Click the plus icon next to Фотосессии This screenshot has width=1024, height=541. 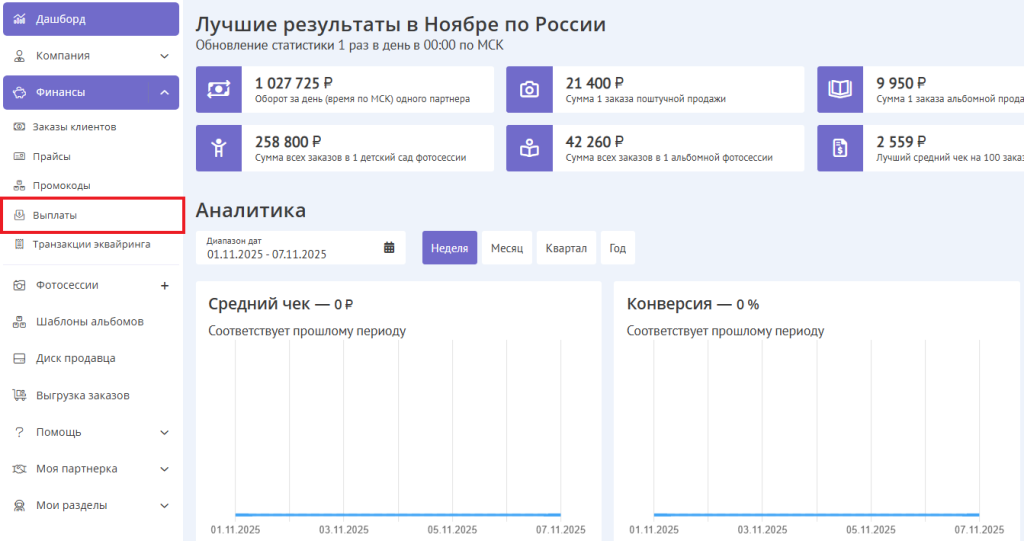point(164,285)
